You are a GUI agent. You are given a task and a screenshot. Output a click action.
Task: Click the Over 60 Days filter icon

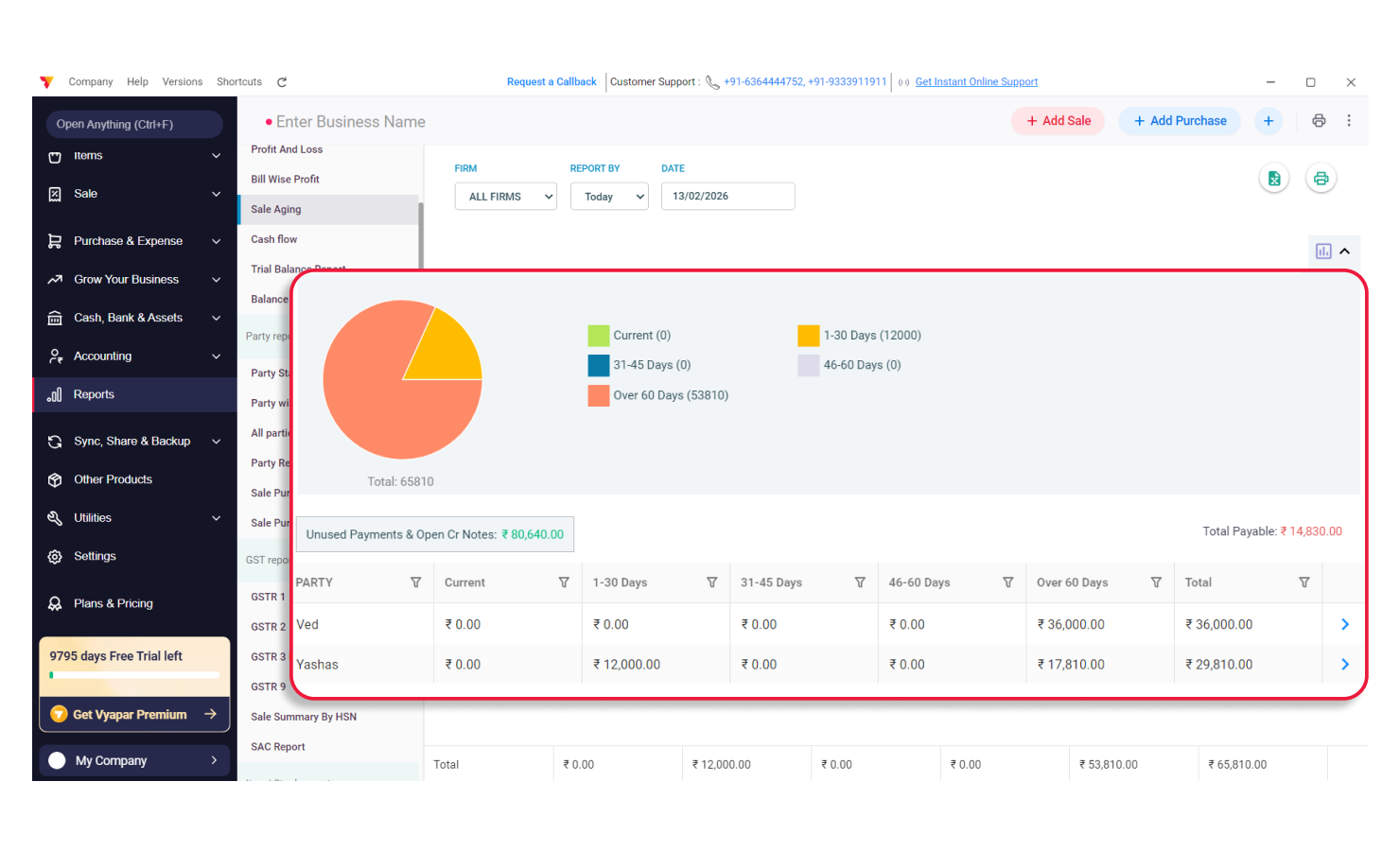click(x=1155, y=582)
